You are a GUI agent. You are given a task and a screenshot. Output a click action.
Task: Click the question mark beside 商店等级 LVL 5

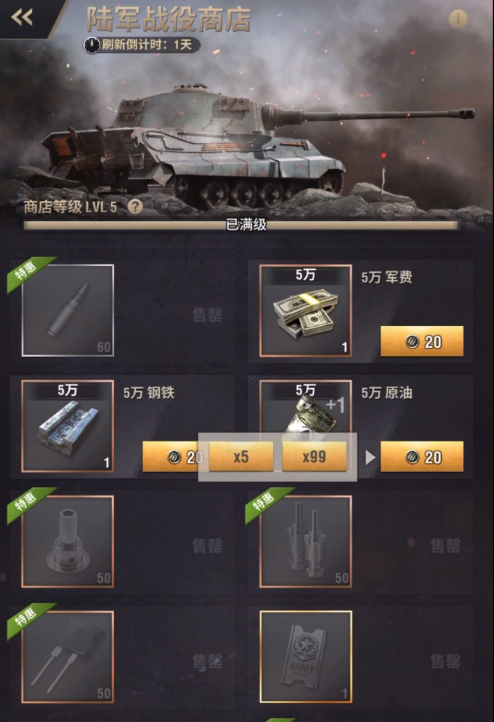135,207
